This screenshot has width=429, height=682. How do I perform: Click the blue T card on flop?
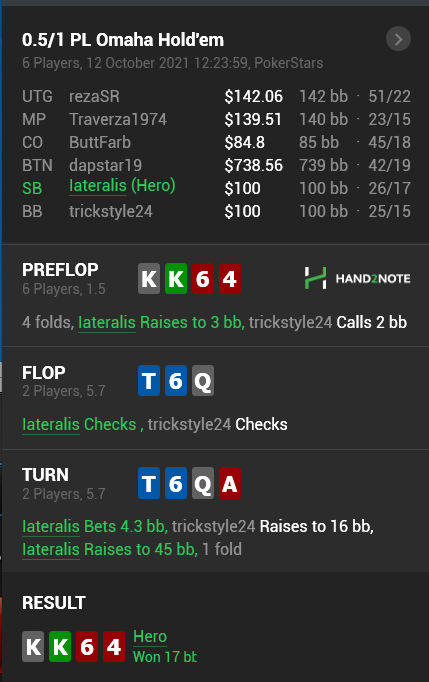(x=149, y=381)
